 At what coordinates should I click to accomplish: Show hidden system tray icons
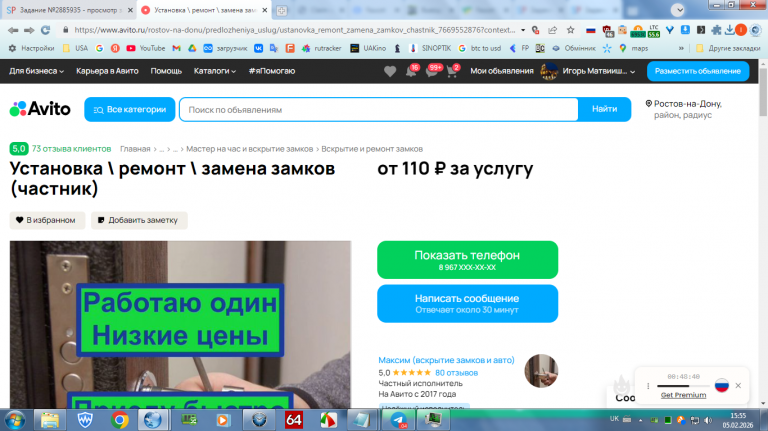tap(640, 420)
